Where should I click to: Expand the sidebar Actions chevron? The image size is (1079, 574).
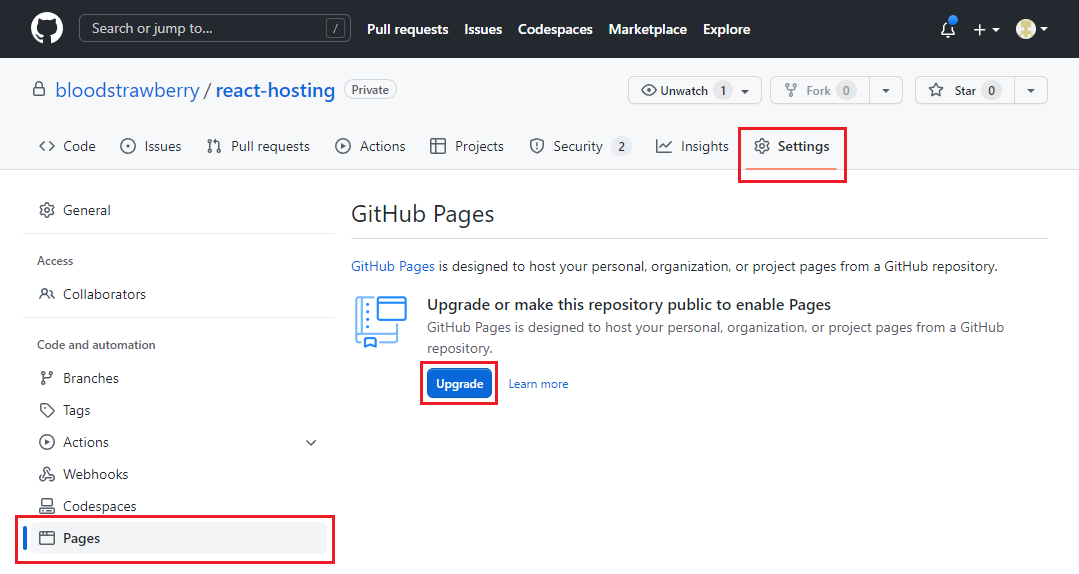[x=311, y=443]
